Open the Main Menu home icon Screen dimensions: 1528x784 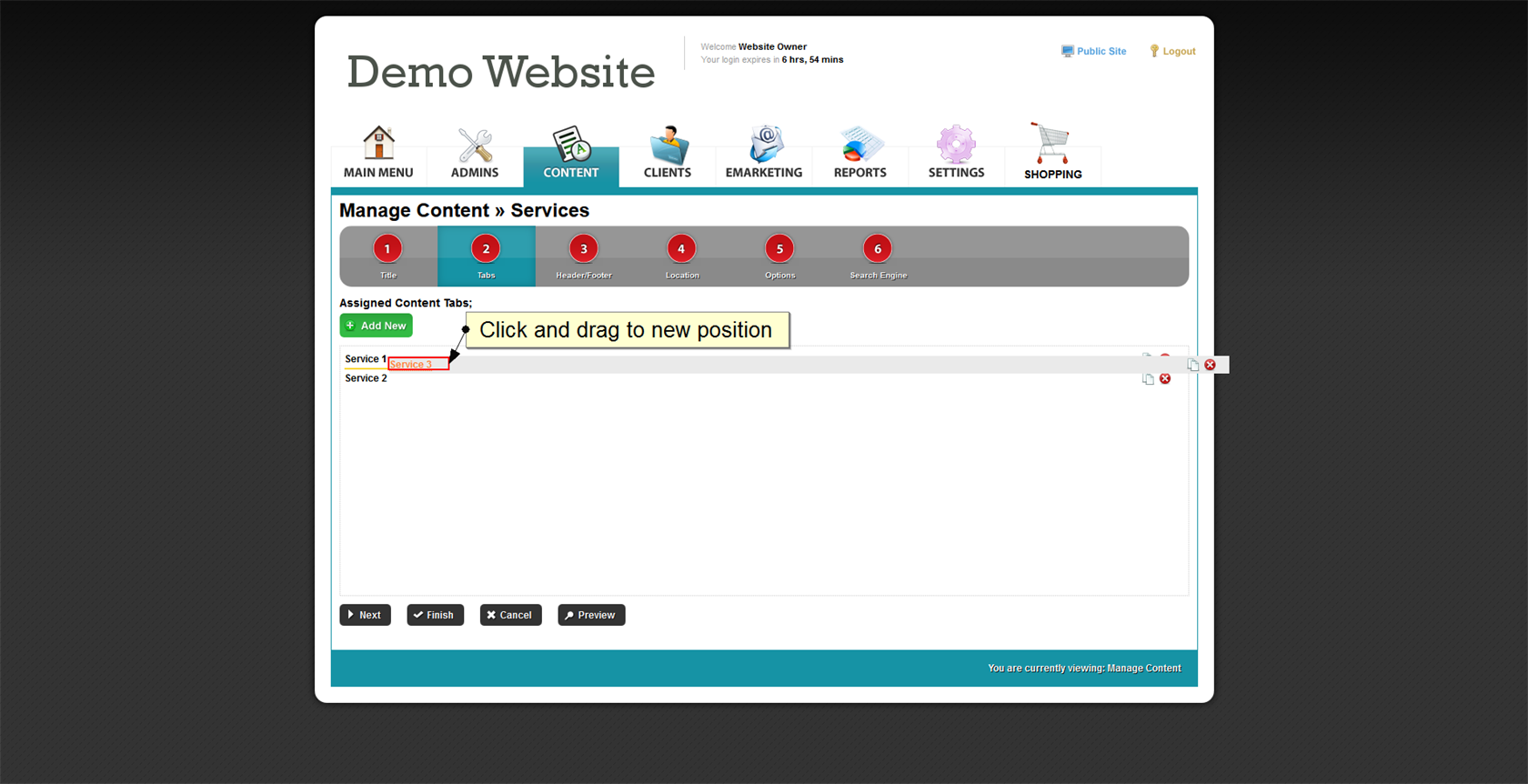tap(378, 153)
